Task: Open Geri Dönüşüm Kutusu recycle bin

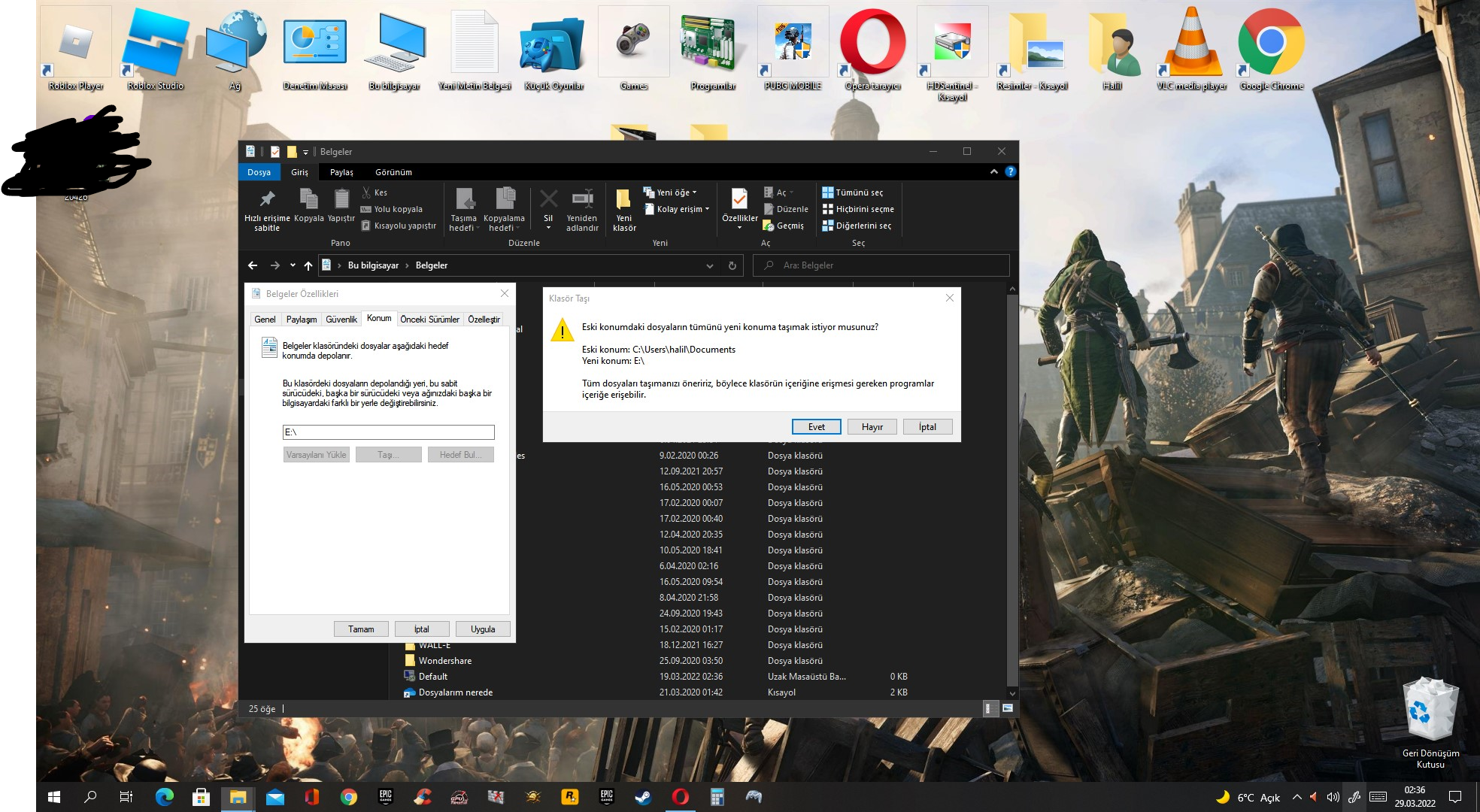Action: coord(1430,723)
